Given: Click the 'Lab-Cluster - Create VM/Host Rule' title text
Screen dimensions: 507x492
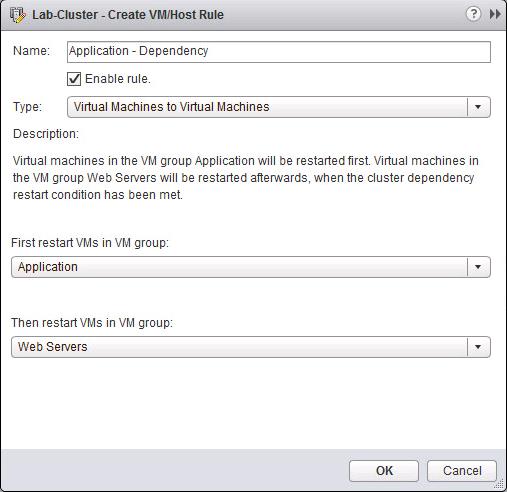Looking at the screenshot, I should pyautogui.click(x=128, y=15).
